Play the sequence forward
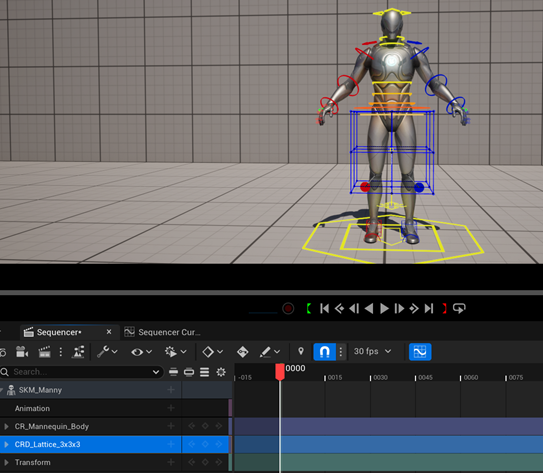 (384, 308)
